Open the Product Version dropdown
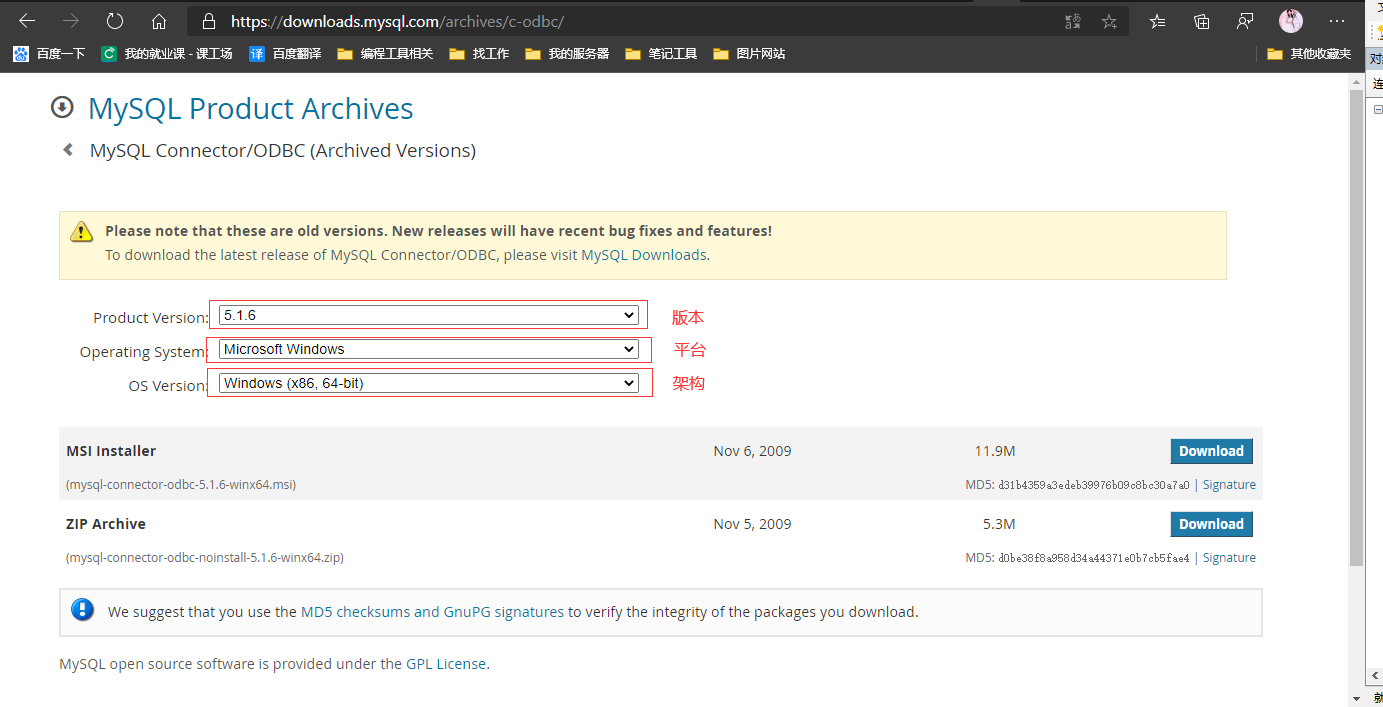Screen dimensions: 1383x707 click(428, 315)
